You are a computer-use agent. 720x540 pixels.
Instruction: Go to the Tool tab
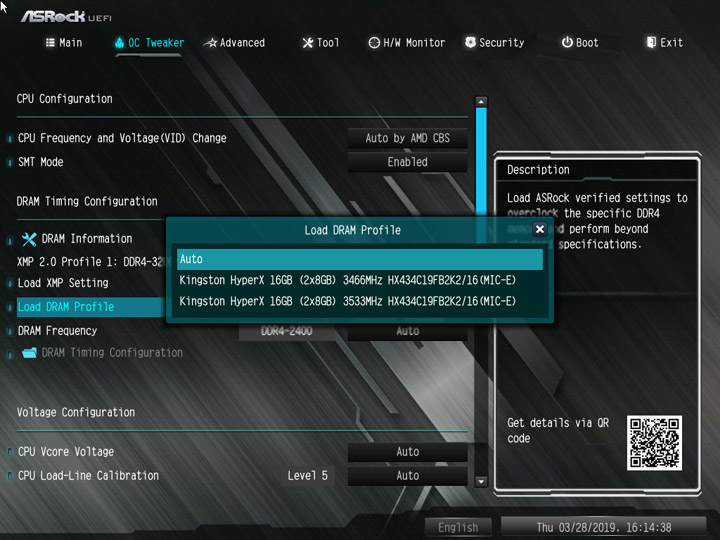click(321, 43)
